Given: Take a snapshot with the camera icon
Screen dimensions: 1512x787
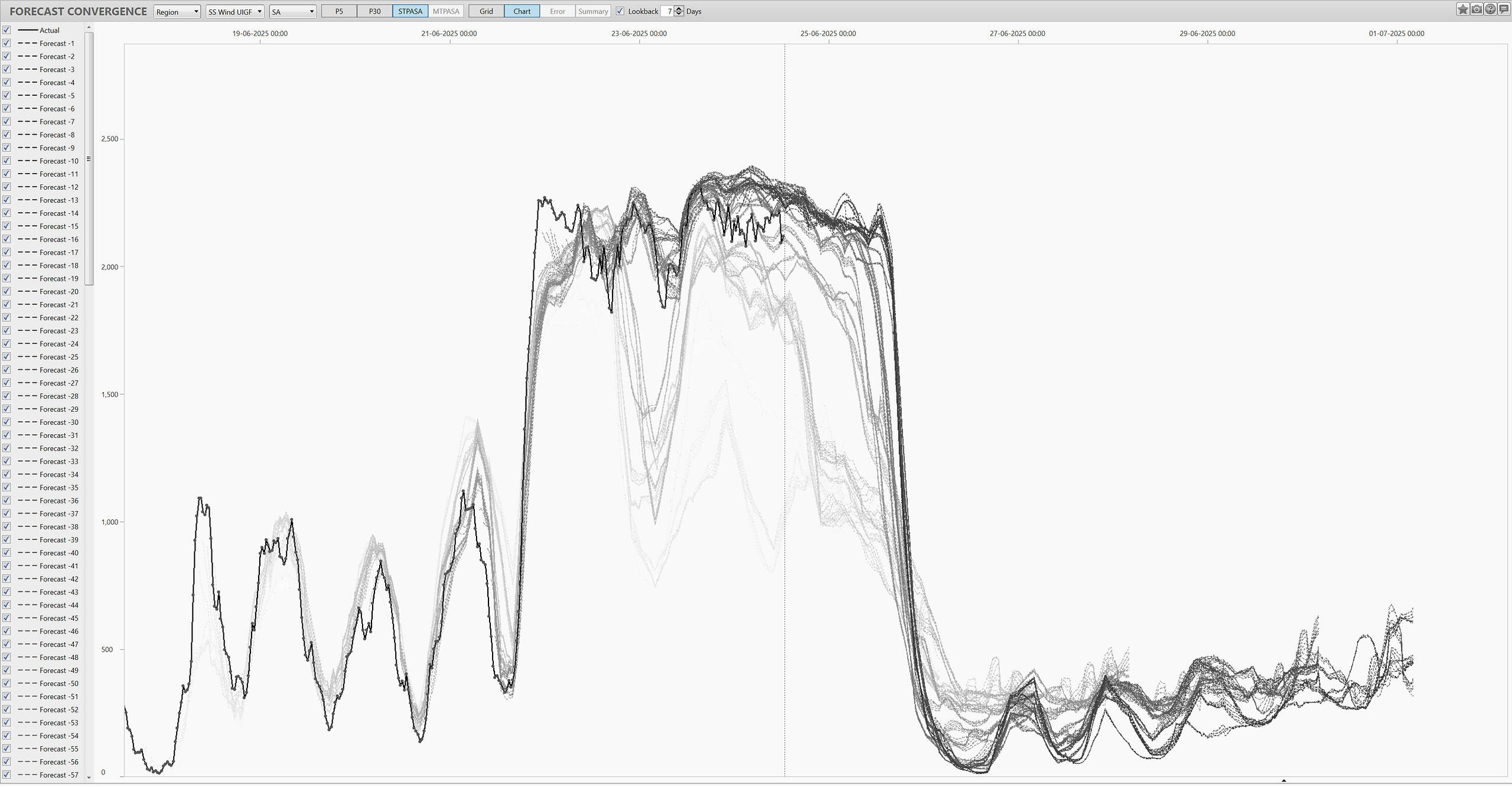Looking at the screenshot, I should pos(1477,9).
